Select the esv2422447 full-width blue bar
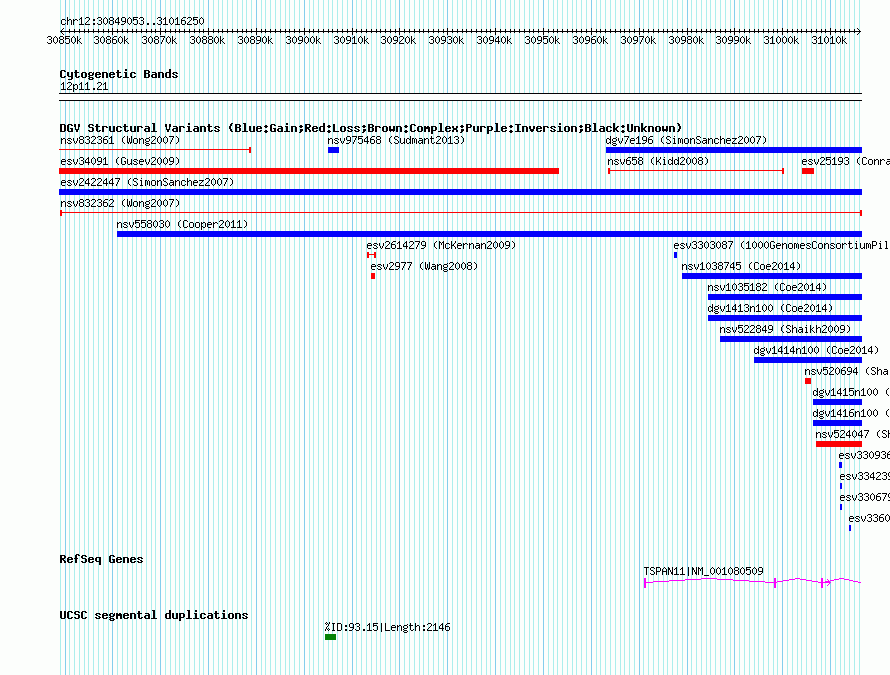This screenshot has height=675, width=890. 460,192
